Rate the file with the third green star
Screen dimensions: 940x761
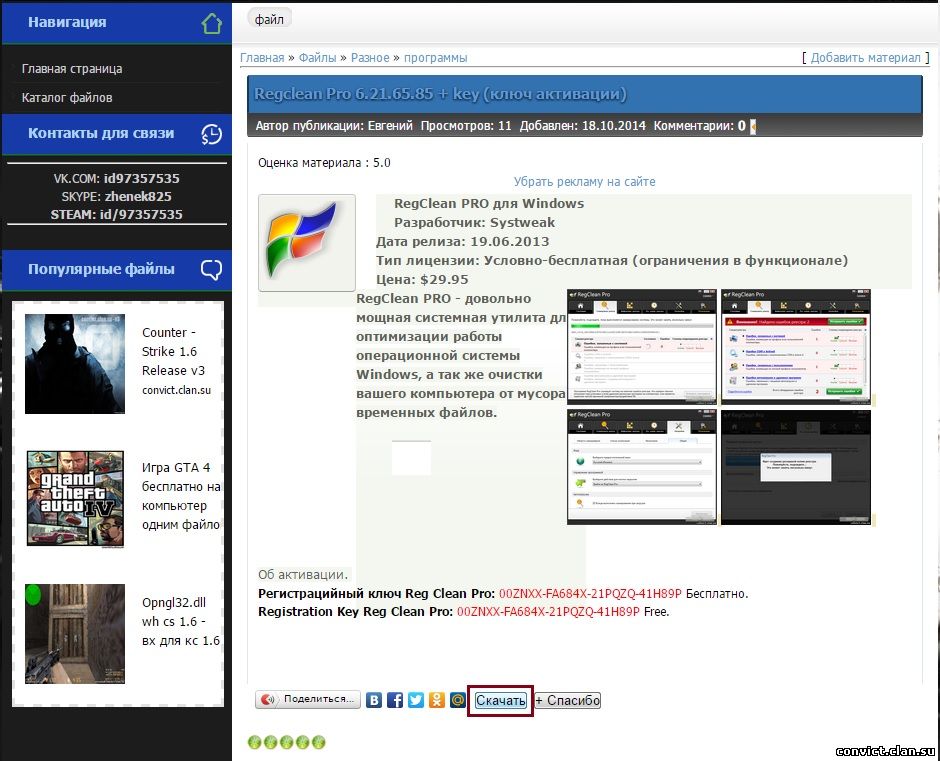coord(287,742)
